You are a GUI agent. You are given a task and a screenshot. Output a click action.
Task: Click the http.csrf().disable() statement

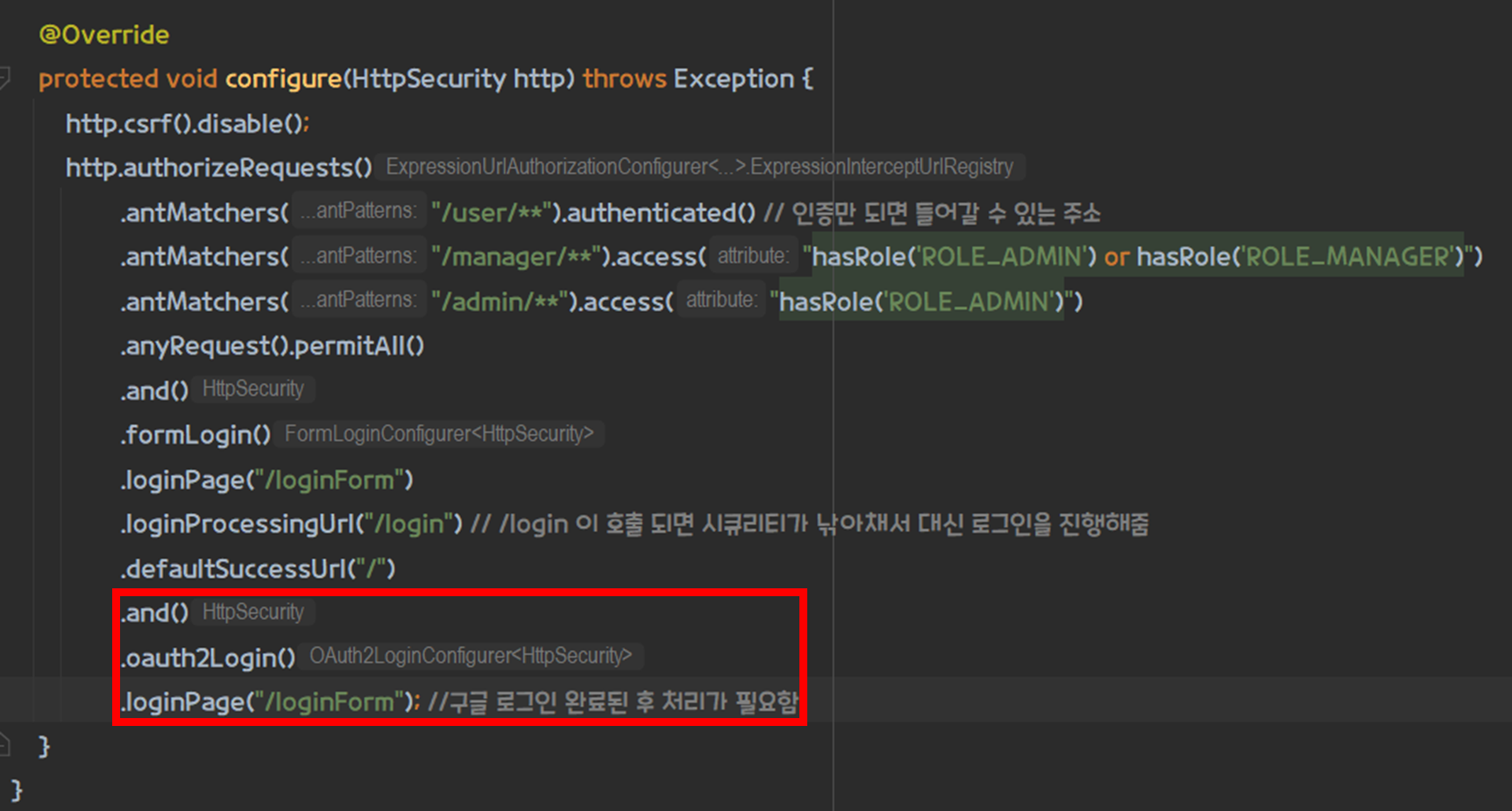188,124
